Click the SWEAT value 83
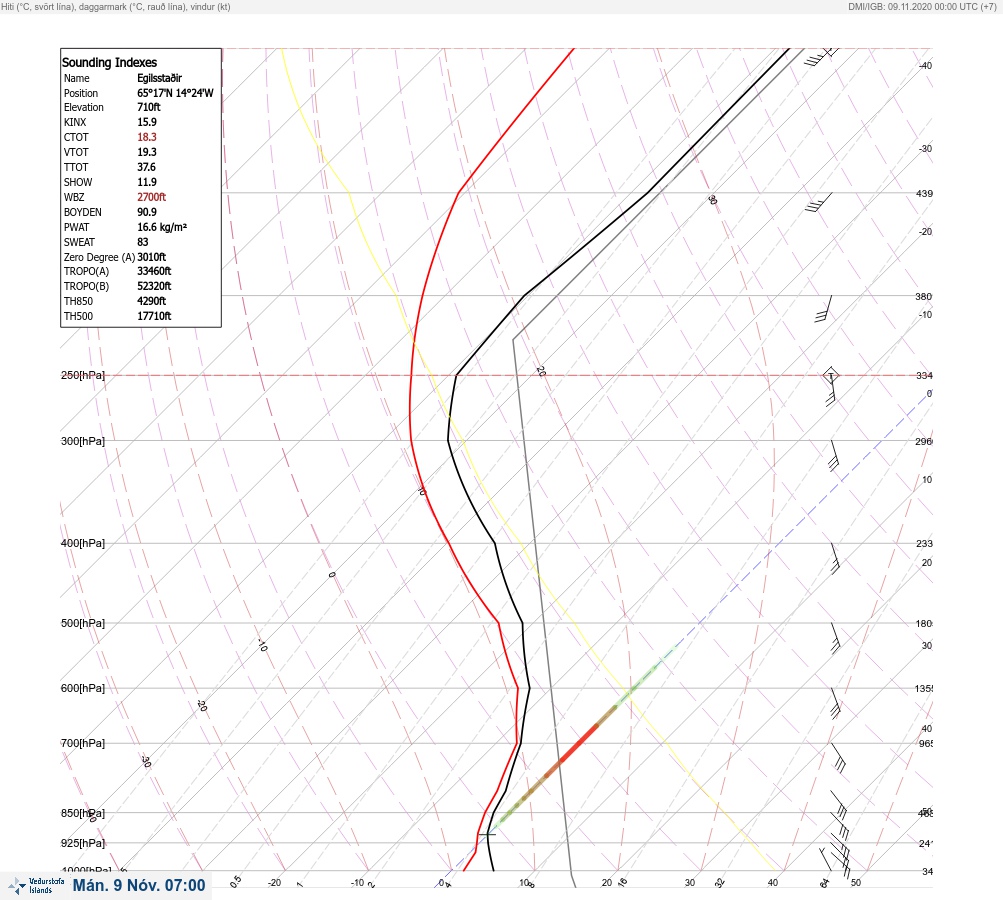Viewport: 1003px width, 900px height. tap(143, 242)
